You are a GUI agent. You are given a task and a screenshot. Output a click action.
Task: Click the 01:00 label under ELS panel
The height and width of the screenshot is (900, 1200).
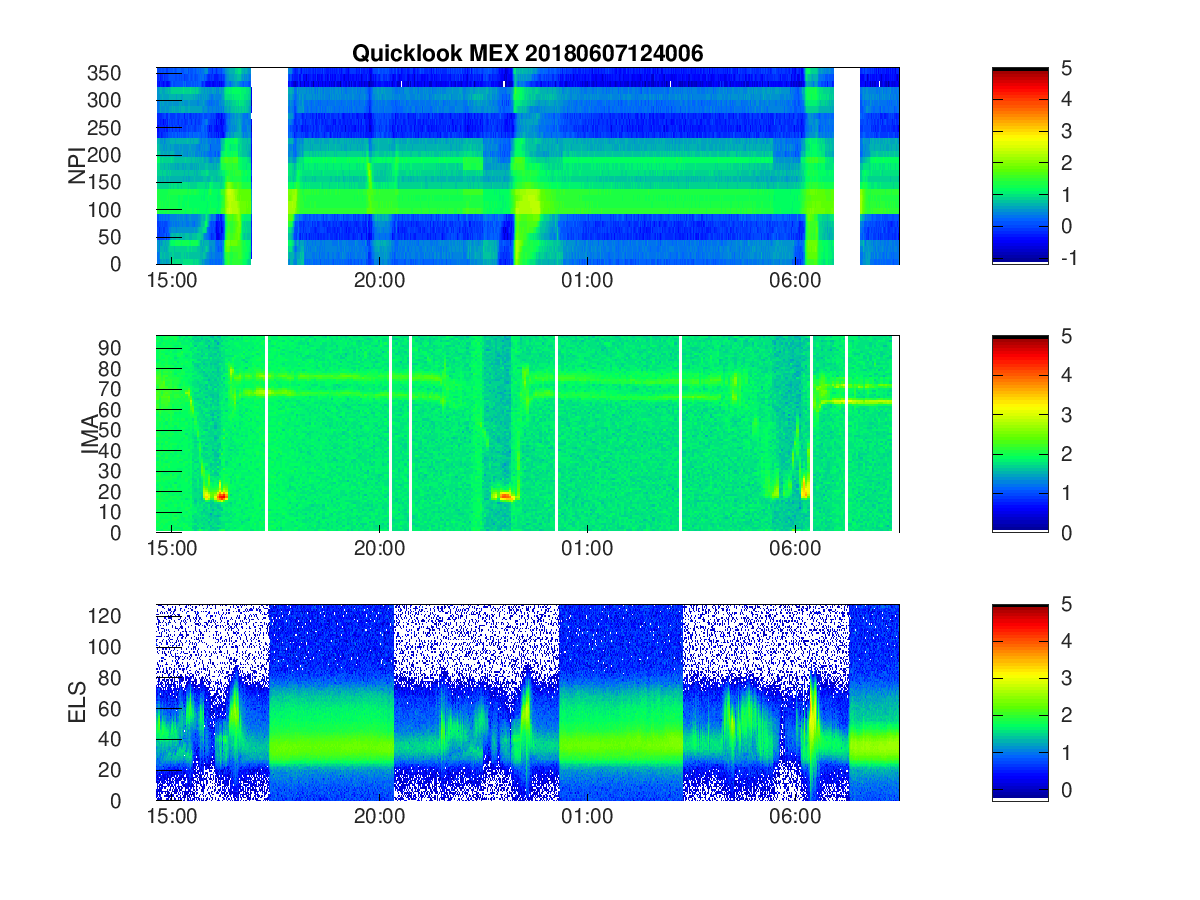coord(587,817)
